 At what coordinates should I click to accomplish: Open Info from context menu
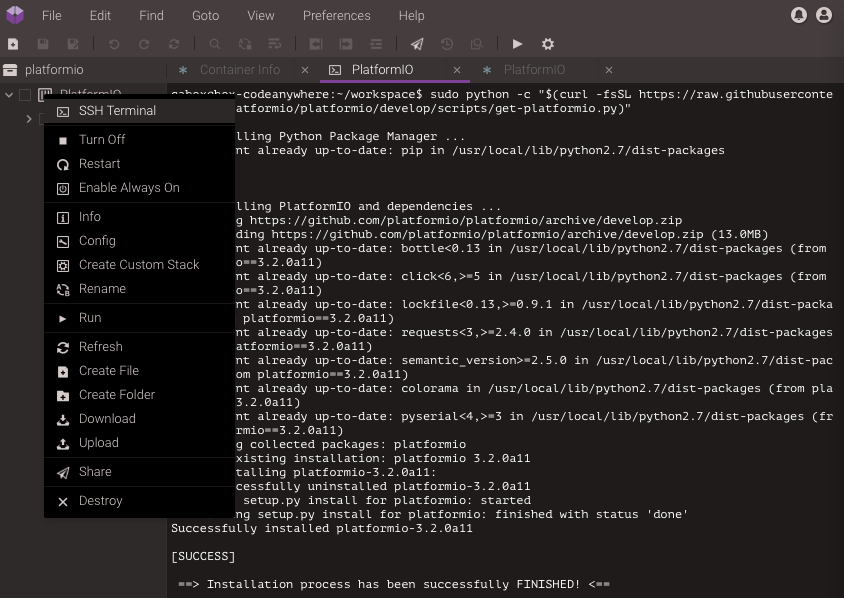(139, 217)
